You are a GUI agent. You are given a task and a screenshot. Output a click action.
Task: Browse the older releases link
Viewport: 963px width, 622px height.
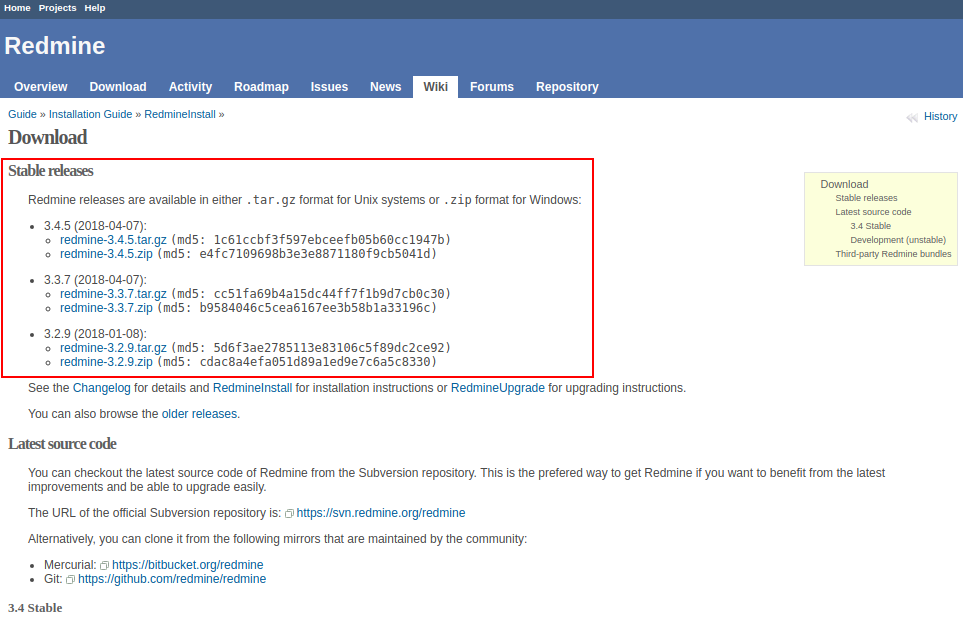[199, 414]
